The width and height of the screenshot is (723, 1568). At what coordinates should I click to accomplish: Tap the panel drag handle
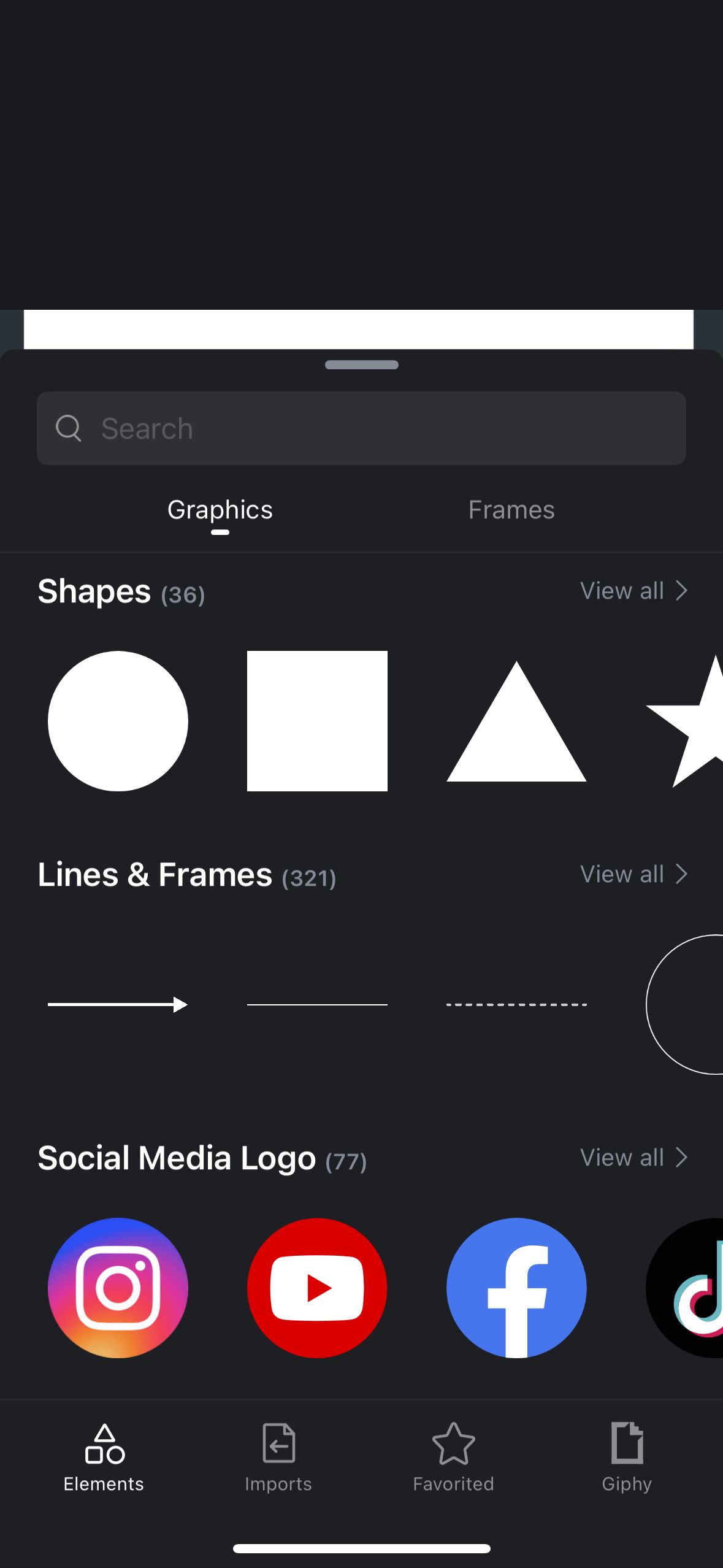tap(362, 364)
